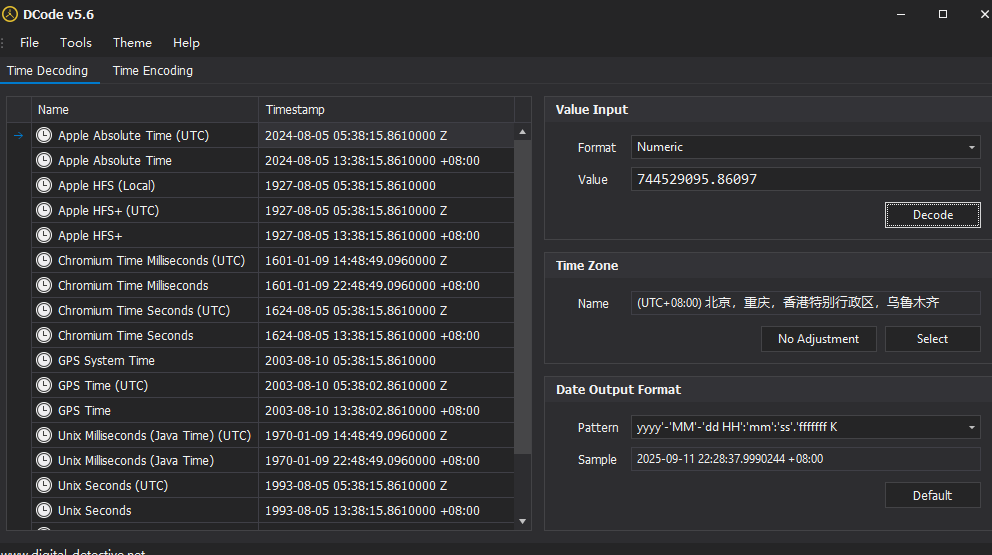Open the Tools menu

pyautogui.click(x=76, y=42)
